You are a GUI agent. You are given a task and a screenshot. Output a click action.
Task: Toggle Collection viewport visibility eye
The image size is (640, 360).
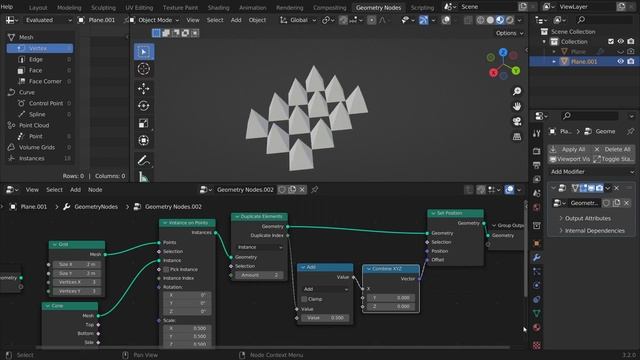pyautogui.click(x=620, y=42)
